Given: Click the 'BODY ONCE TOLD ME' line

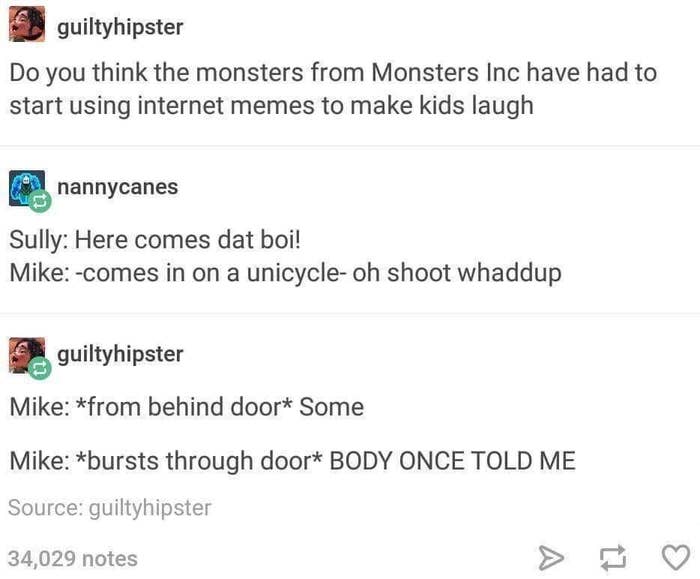Looking at the screenshot, I should 292,461.
